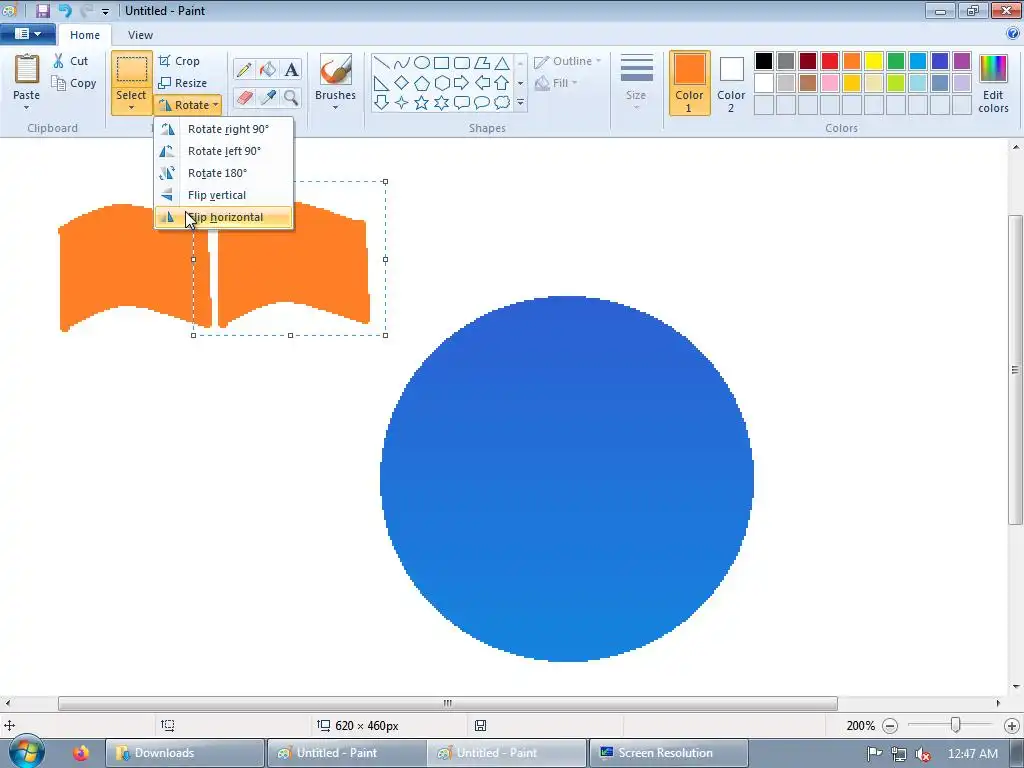Open Paint Help question mark icon
1024x768 pixels.
[1013, 33]
